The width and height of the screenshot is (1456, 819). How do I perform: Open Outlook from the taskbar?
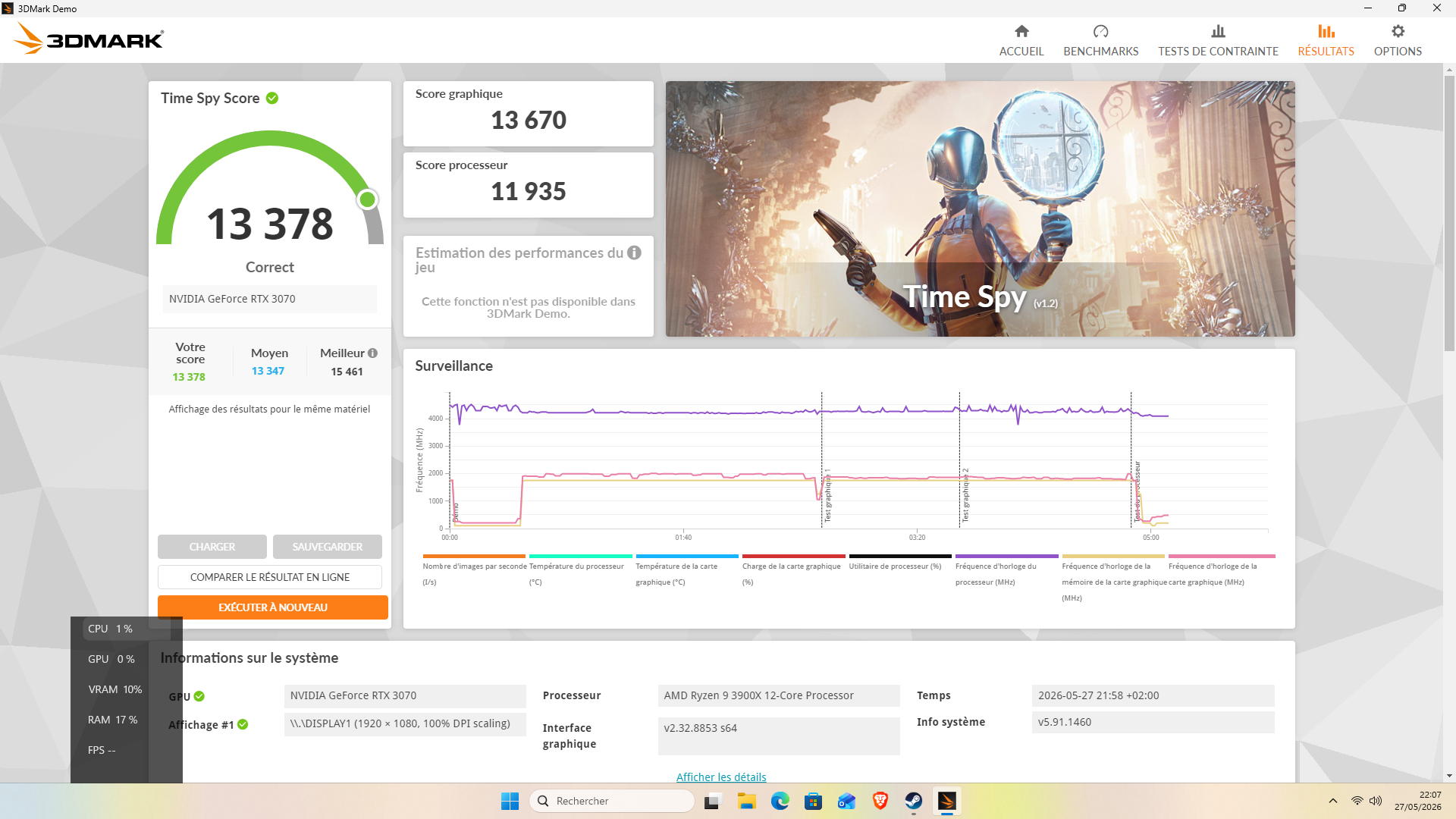pyautogui.click(x=846, y=801)
